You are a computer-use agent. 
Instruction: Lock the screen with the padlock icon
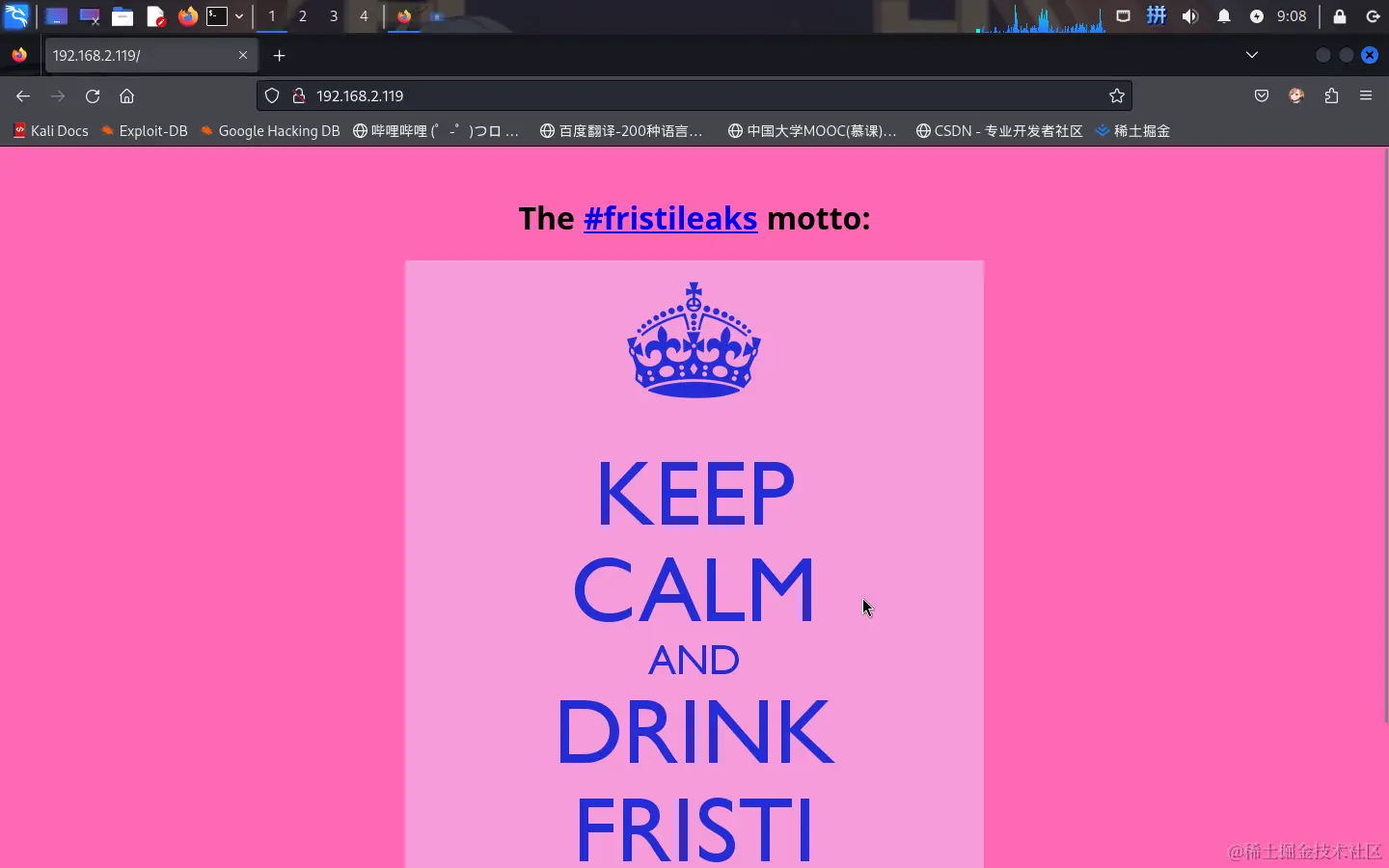[1340, 16]
